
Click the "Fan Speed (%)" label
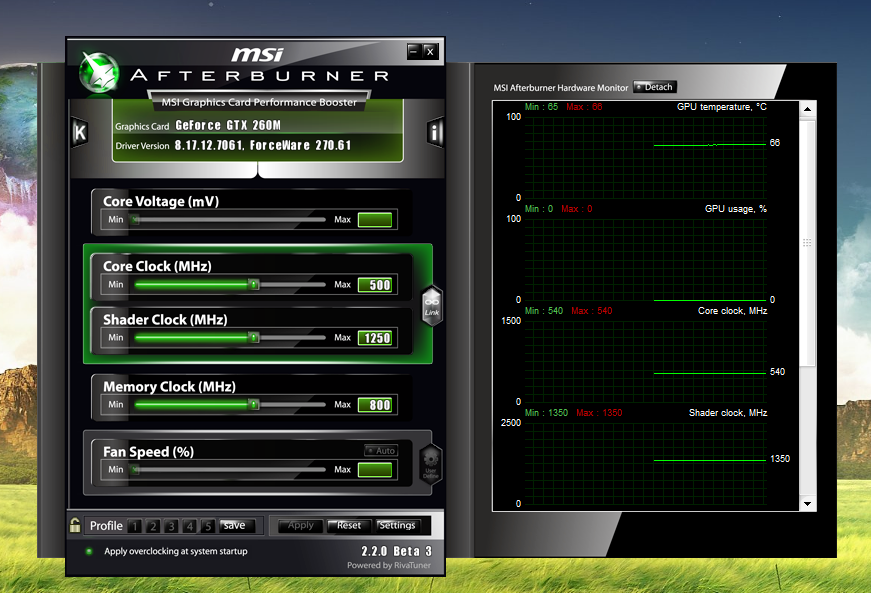tap(148, 452)
